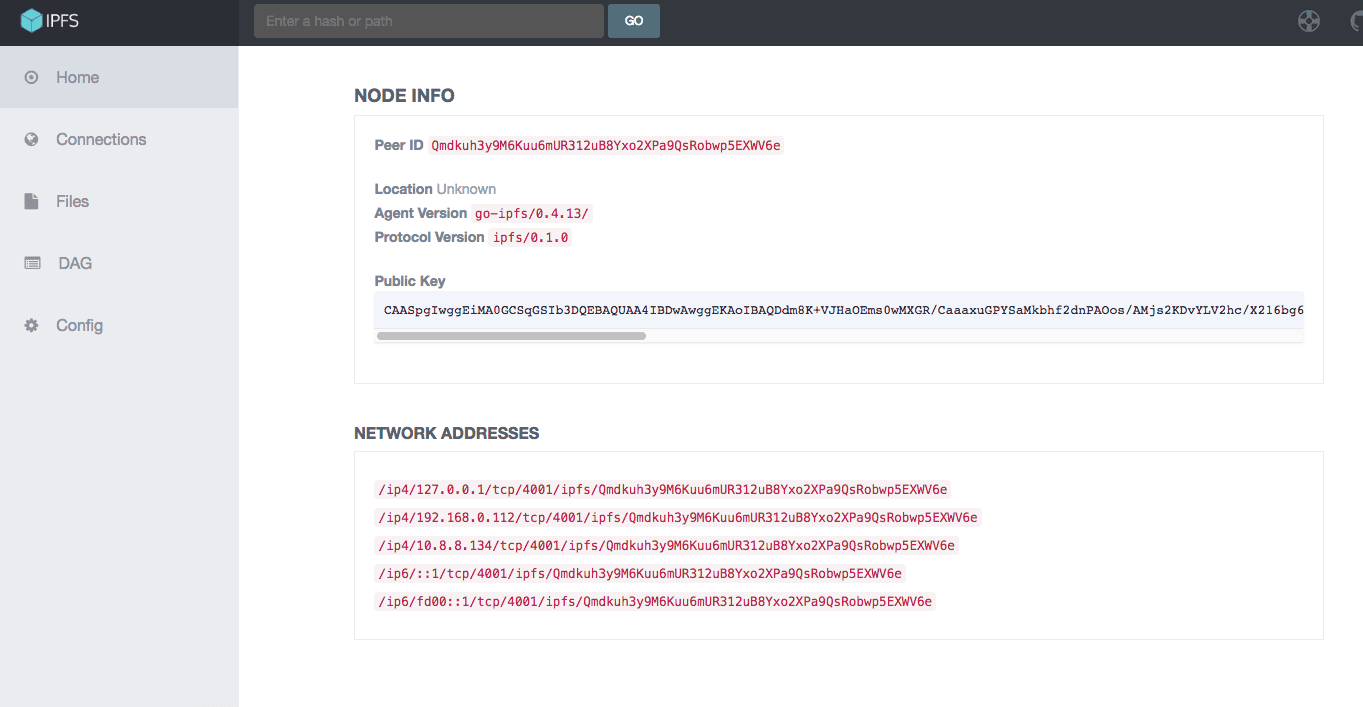Select the 127.0.0.1 network address
The height and width of the screenshot is (707, 1363).
coord(662,490)
